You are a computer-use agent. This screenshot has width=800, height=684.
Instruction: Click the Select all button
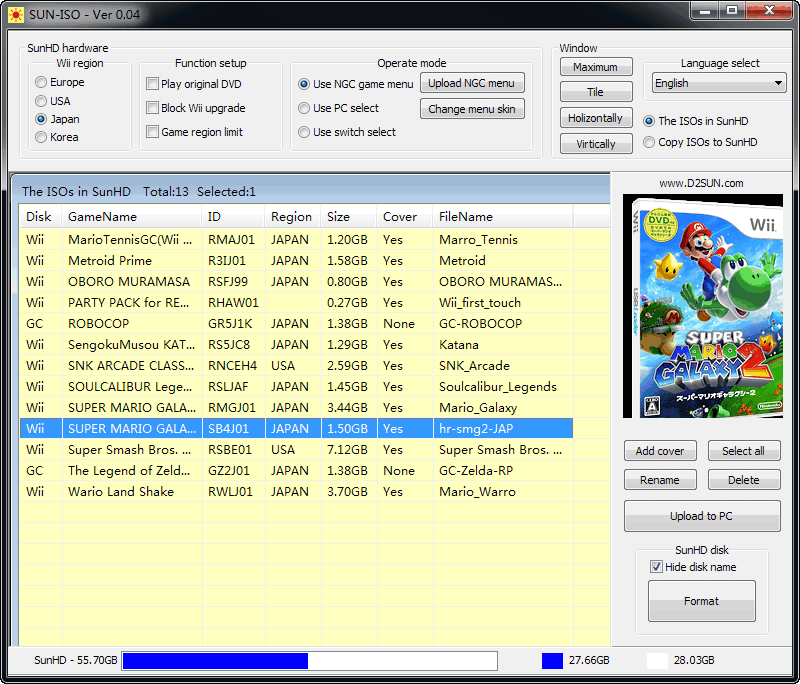tap(743, 451)
